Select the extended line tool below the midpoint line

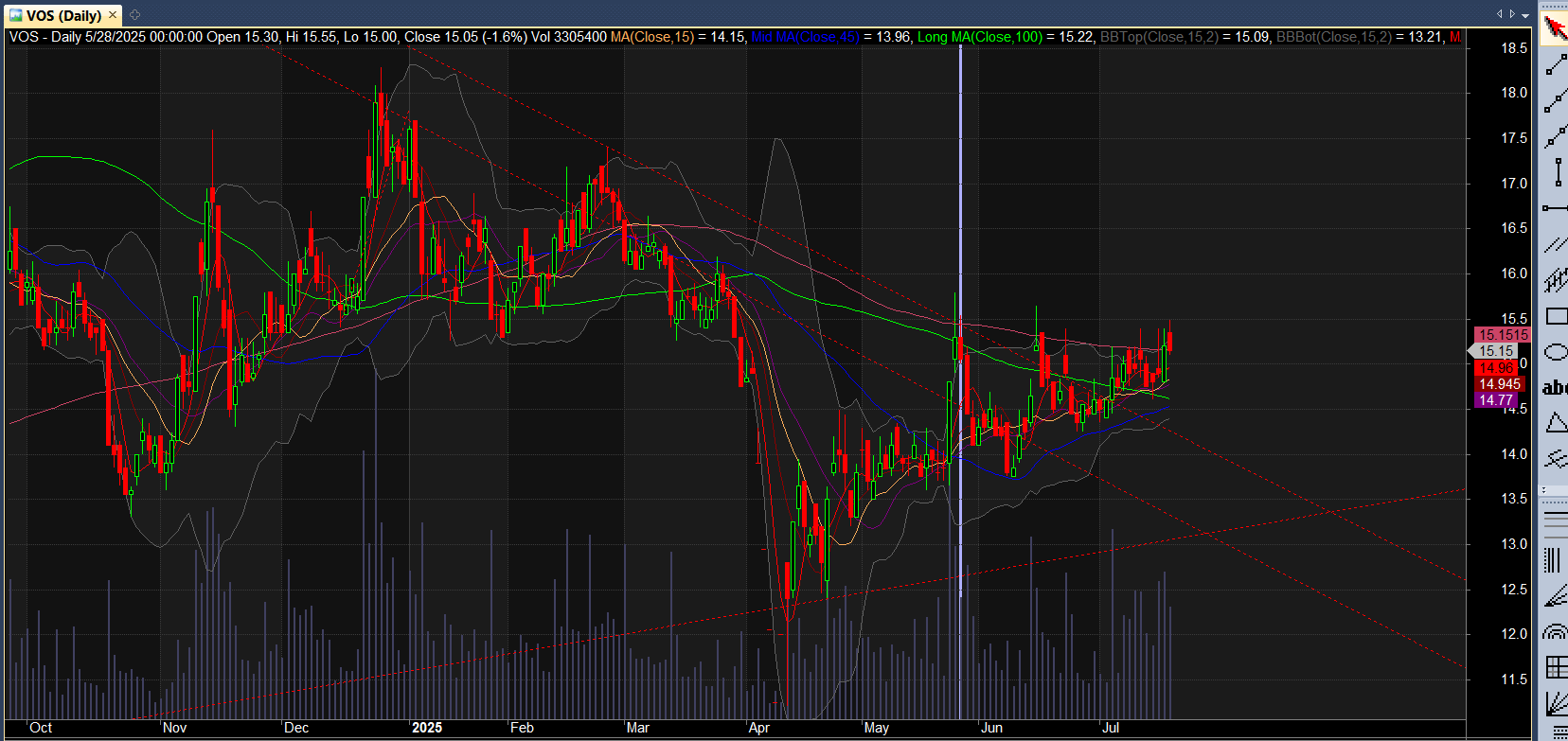(x=1555, y=136)
